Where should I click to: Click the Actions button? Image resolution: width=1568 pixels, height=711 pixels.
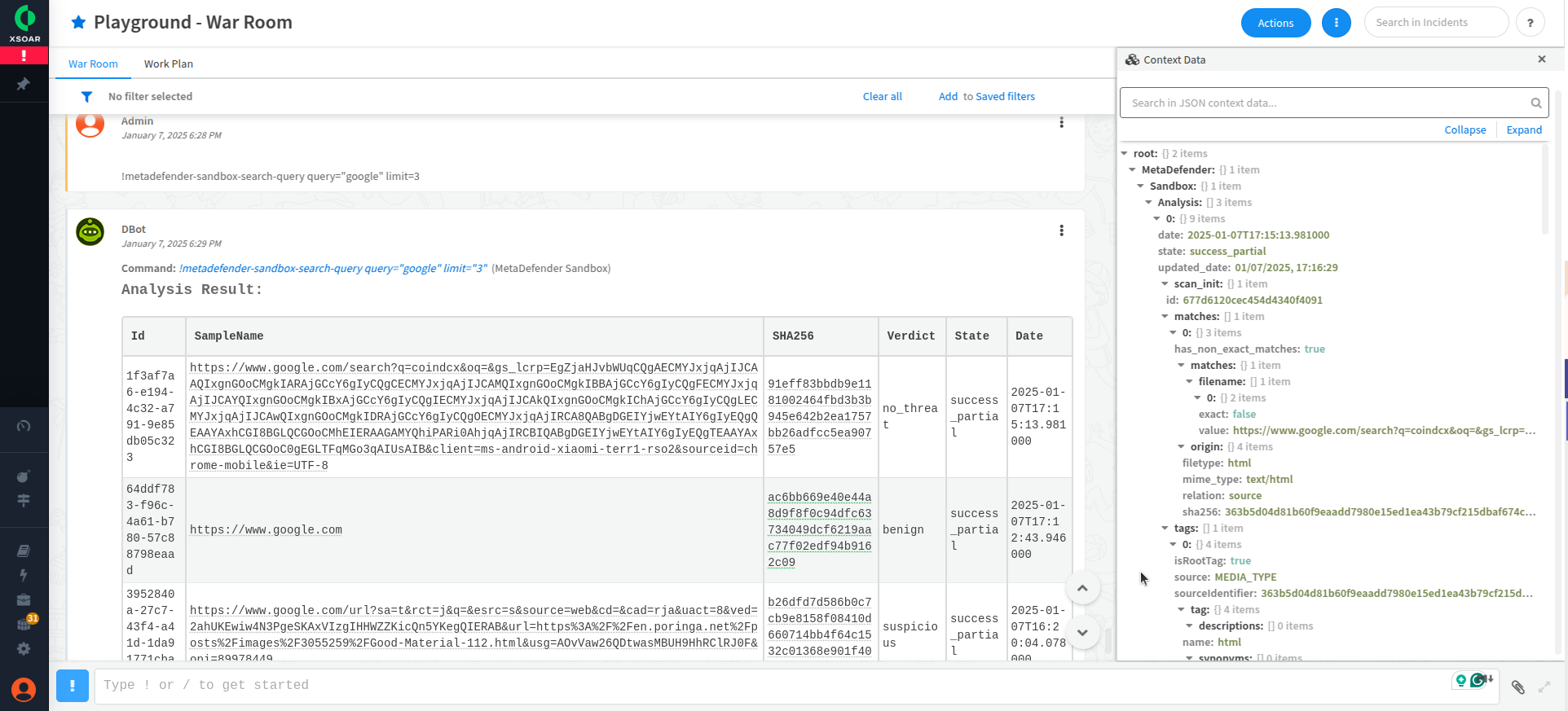pyautogui.click(x=1275, y=23)
